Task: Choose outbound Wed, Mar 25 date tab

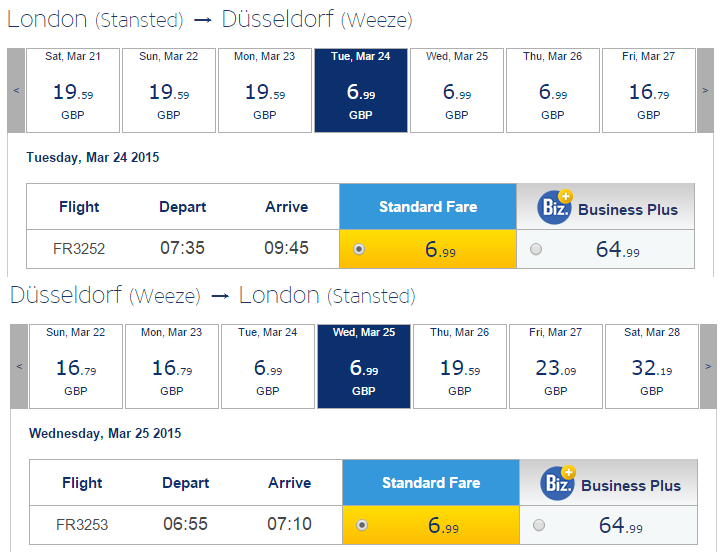Action: point(457,90)
